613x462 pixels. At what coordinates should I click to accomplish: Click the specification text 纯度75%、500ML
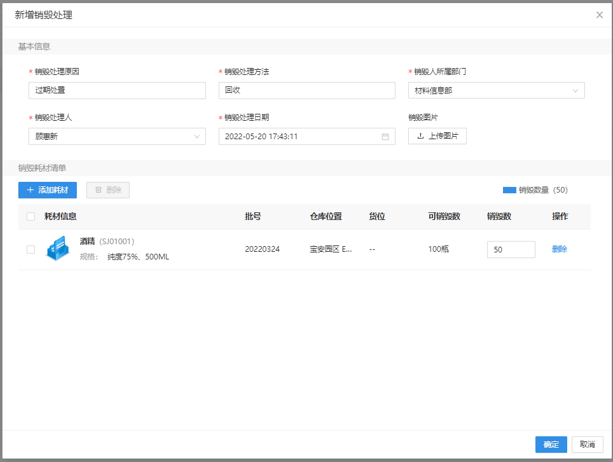(138, 257)
